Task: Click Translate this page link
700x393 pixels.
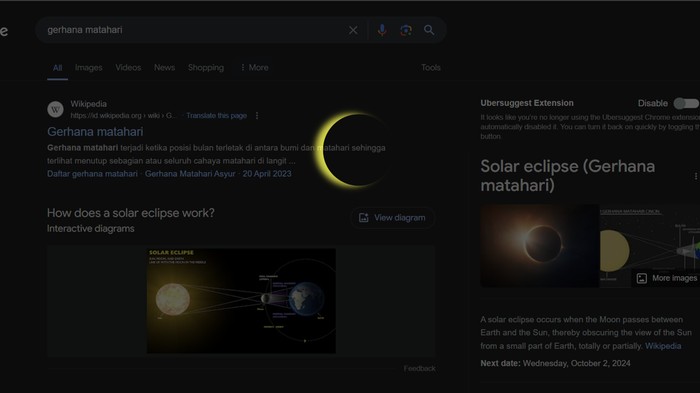Action: [x=217, y=116]
